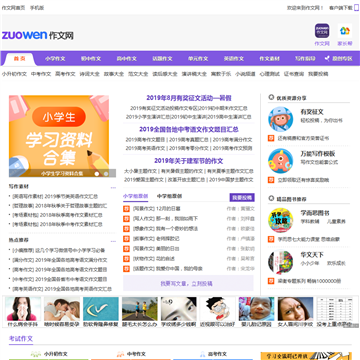Open the 作文素材 nav tab
Image resolution: width=360 pixels, height=360 pixels.
point(269,59)
